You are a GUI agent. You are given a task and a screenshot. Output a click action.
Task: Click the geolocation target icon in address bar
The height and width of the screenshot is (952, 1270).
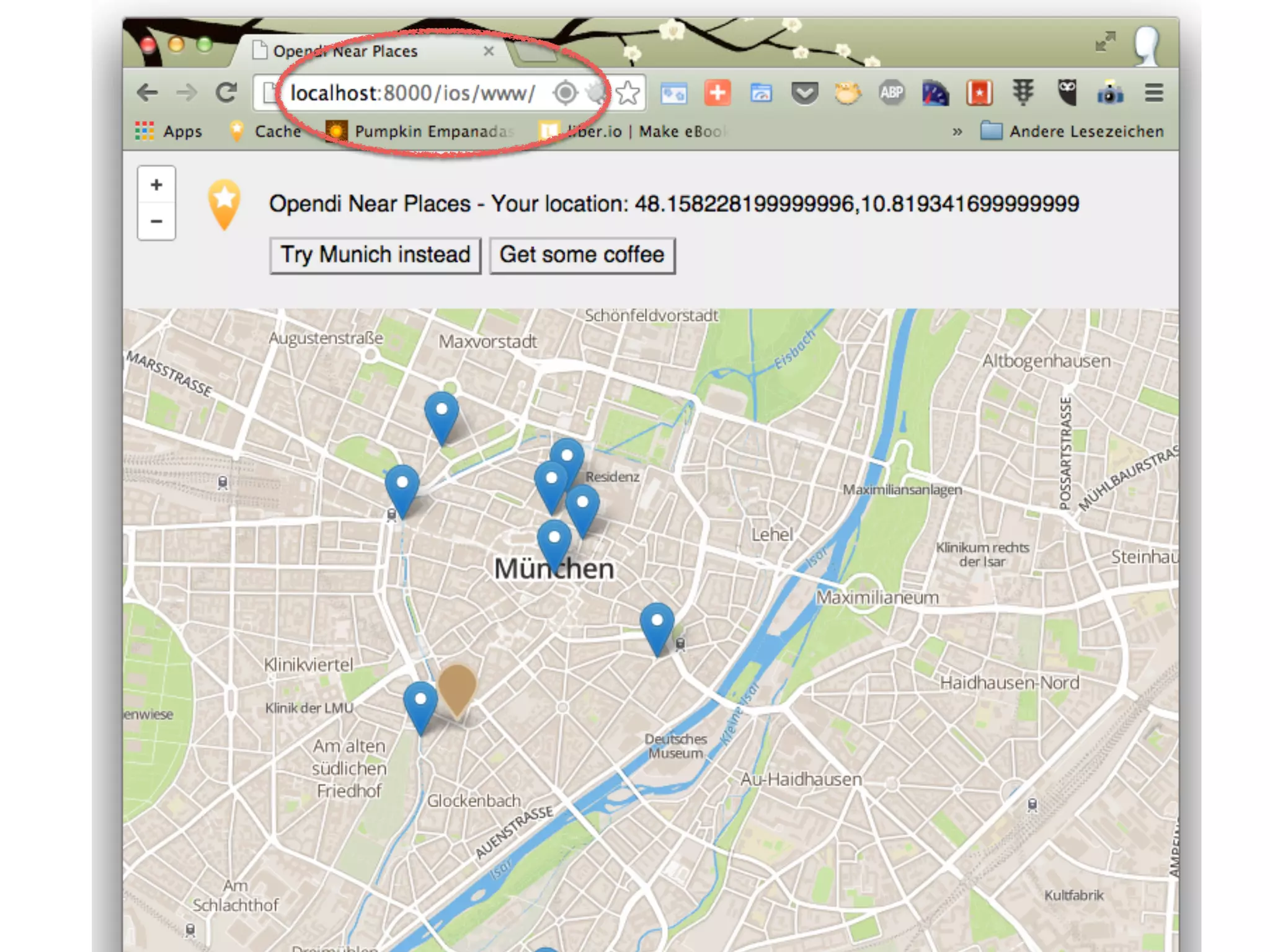(565, 93)
